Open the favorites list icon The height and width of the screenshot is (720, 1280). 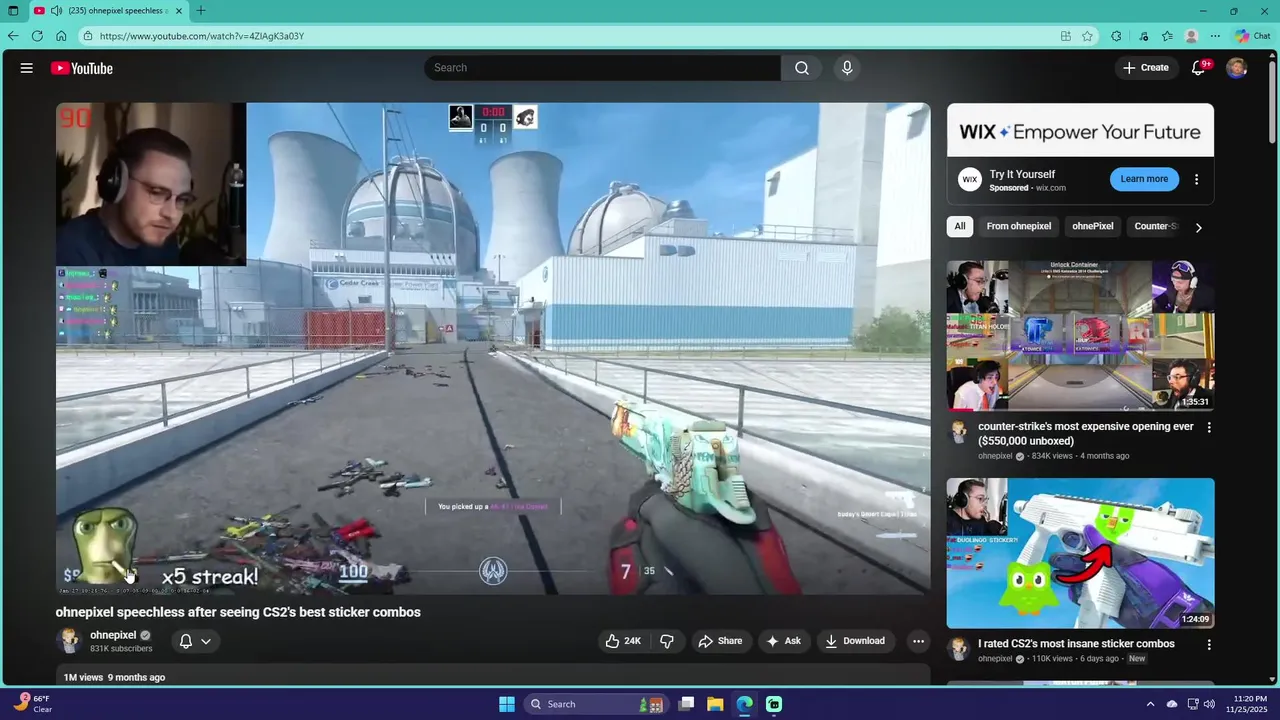click(1167, 36)
